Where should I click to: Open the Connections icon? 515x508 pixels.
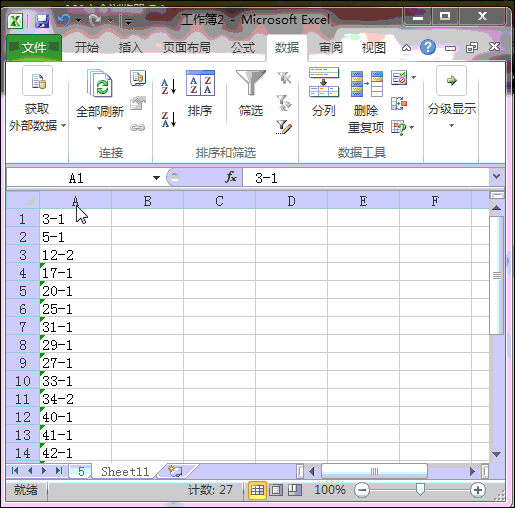(x=138, y=78)
